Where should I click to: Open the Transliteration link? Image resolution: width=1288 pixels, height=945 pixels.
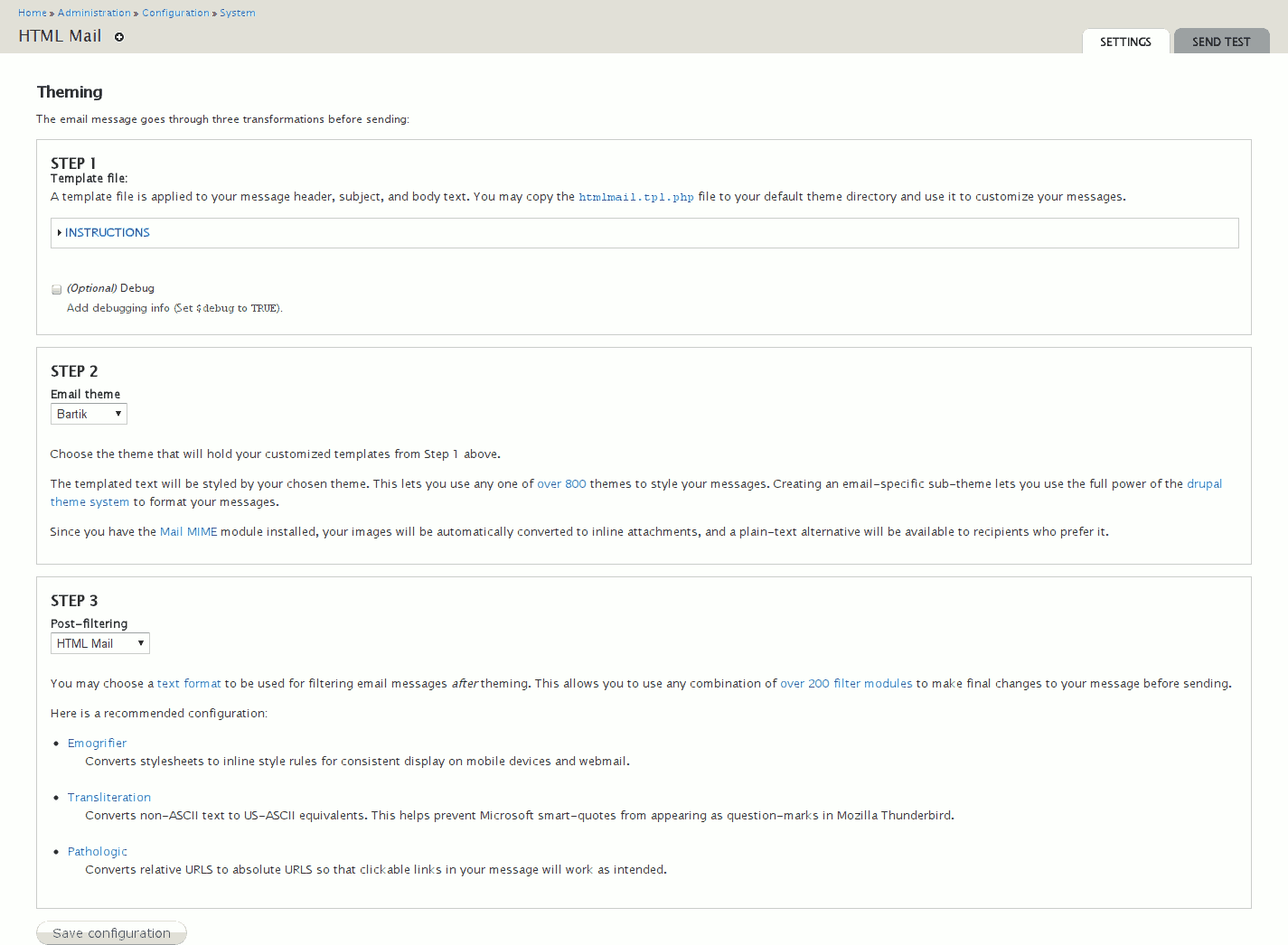point(109,798)
